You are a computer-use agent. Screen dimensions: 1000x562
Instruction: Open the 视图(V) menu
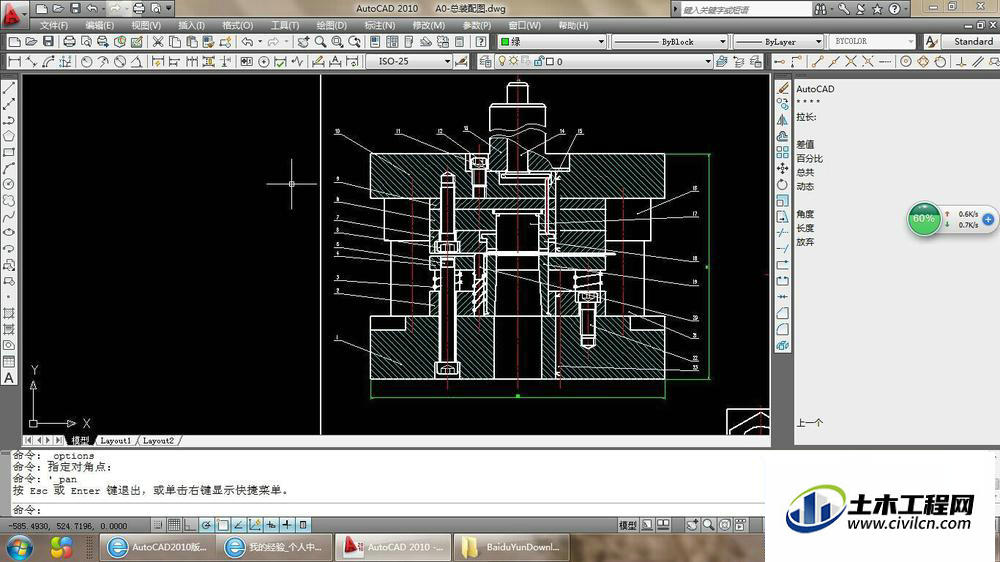click(146, 26)
